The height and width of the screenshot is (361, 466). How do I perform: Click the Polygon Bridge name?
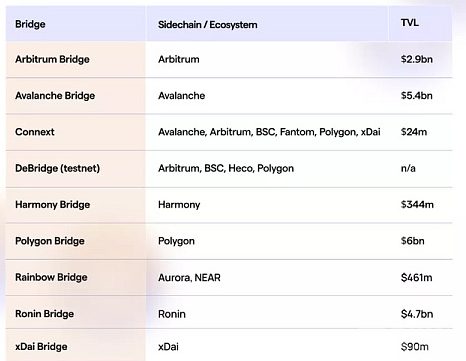(x=50, y=241)
